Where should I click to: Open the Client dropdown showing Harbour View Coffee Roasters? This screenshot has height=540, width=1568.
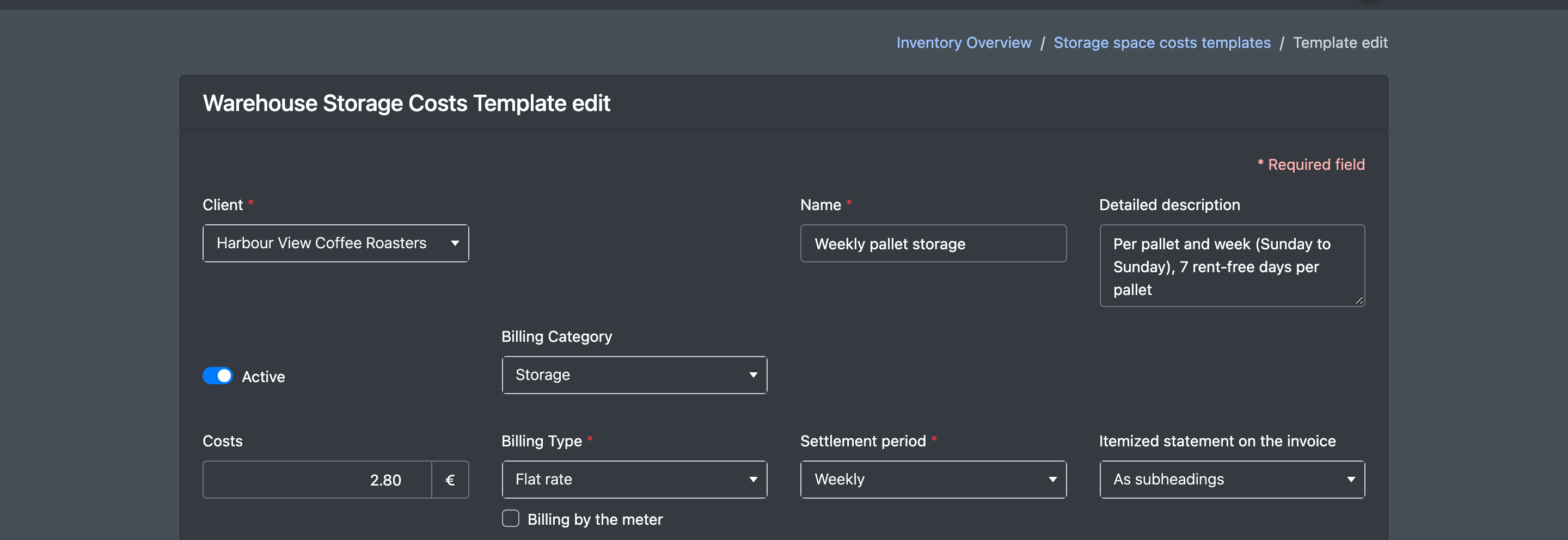click(x=335, y=243)
